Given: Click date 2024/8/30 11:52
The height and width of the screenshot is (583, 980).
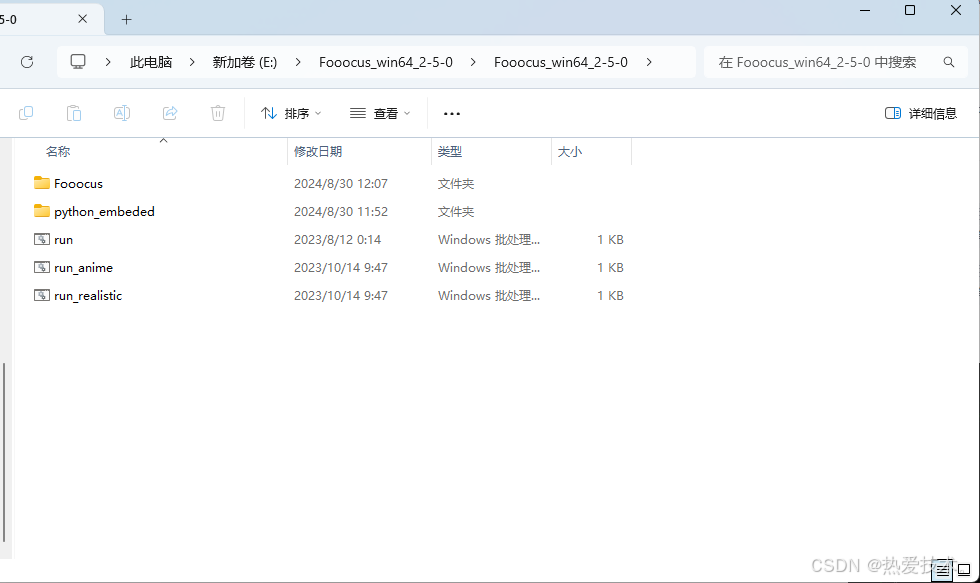Looking at the screenshot, I should tap(341, 212).
